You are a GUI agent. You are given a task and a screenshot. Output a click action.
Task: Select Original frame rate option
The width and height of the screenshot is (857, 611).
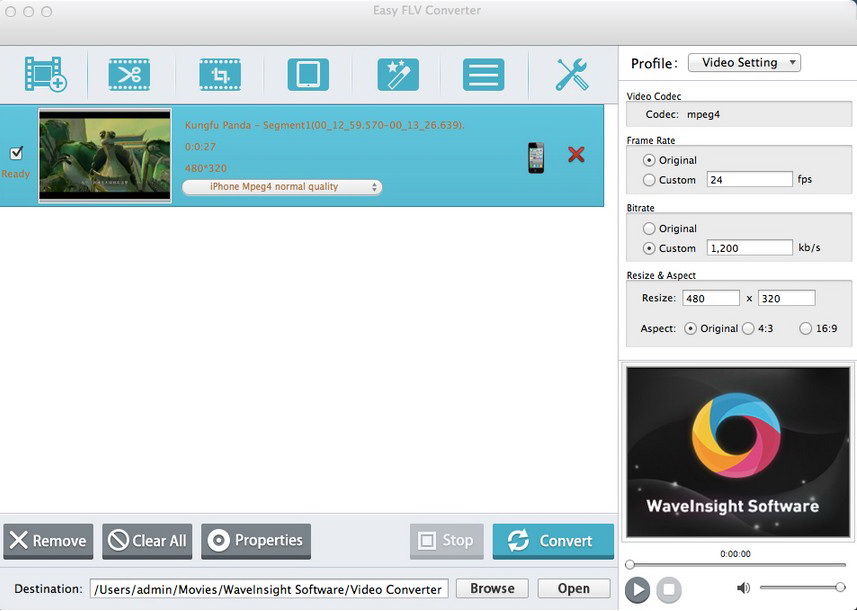tap(649, 160)
